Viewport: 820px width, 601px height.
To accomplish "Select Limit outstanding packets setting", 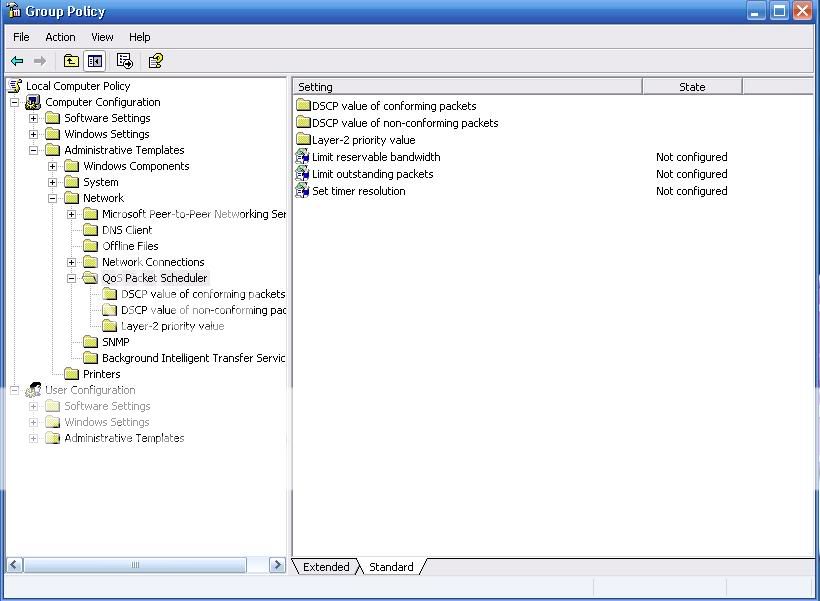I will [372, 174].
